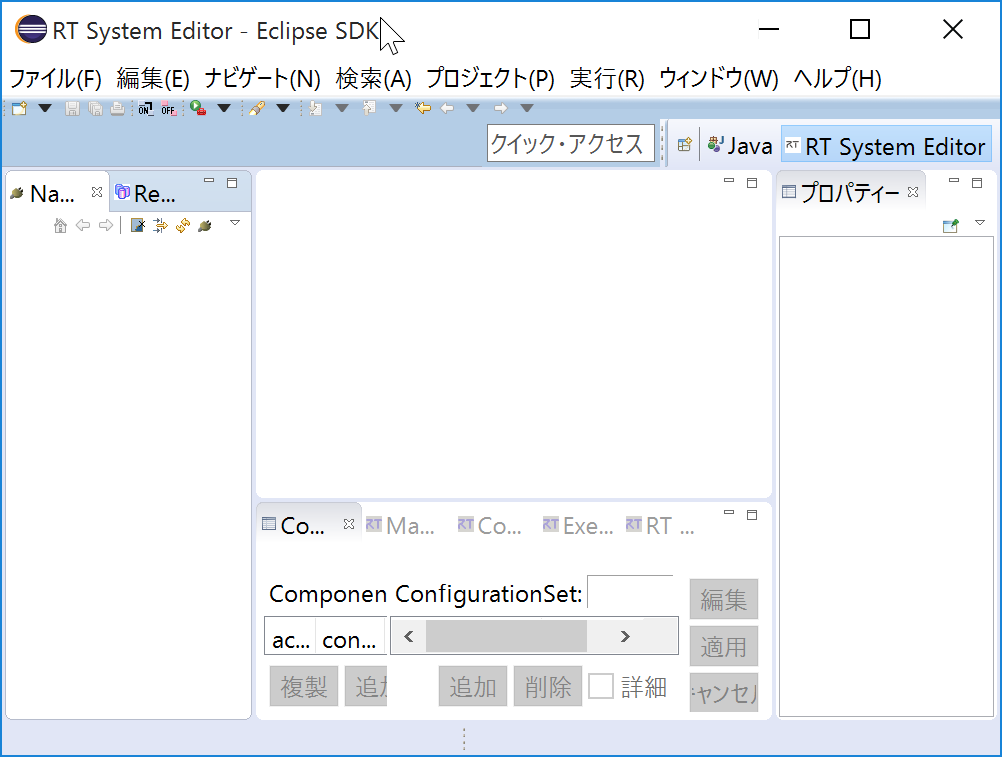Click the yellow refresh icon in Na... view

(x=183, y=226)
